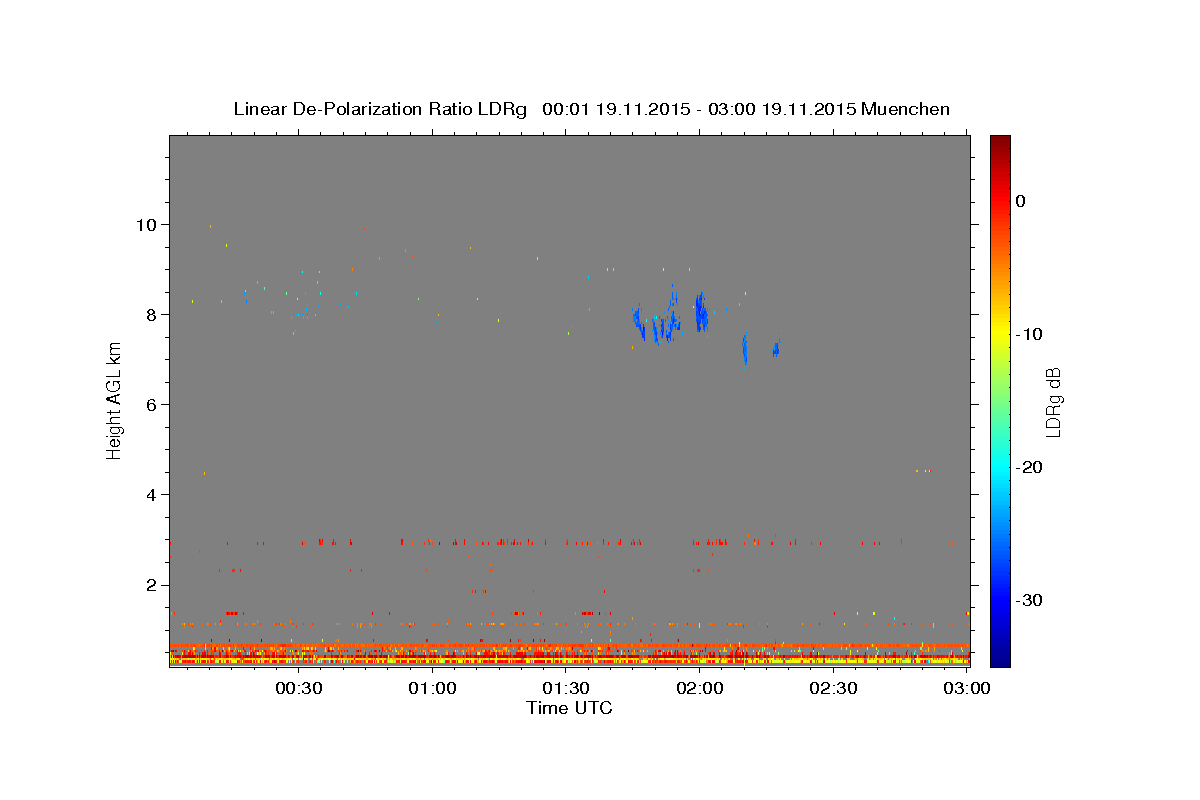Viewport: 1200px width, 800px height.
Task: Click the '00:30' time tick label
Action: (x=298, y=689)
